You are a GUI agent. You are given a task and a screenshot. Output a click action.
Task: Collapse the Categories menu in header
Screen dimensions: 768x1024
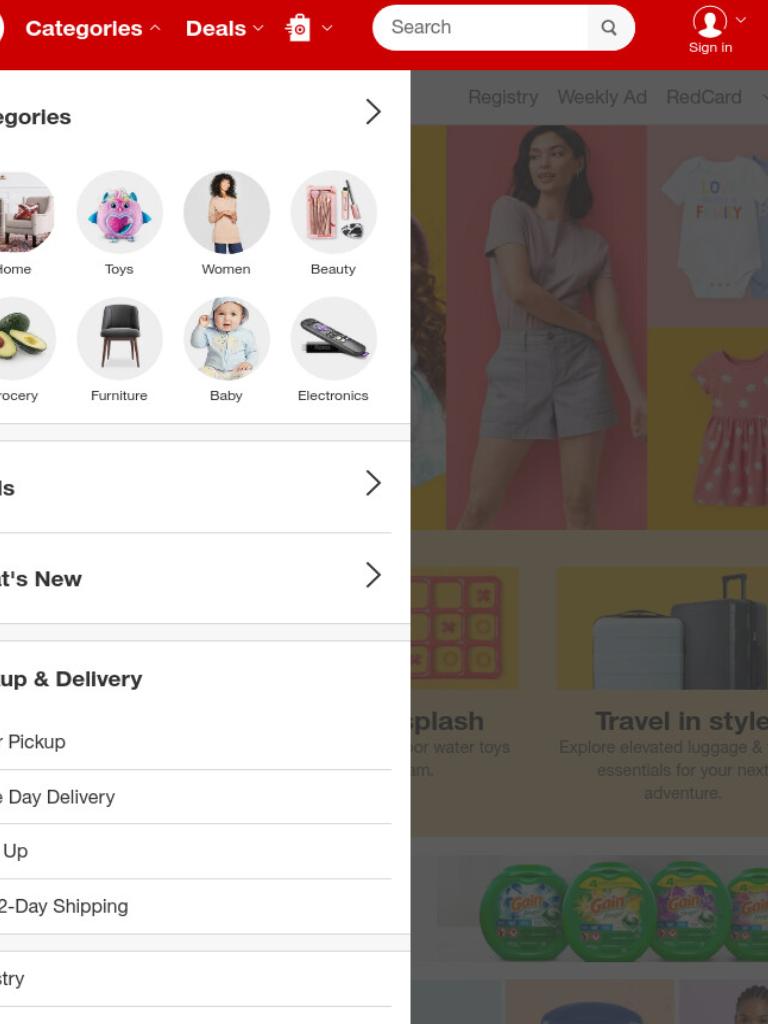pyautogui.click(x=93, y=28)
